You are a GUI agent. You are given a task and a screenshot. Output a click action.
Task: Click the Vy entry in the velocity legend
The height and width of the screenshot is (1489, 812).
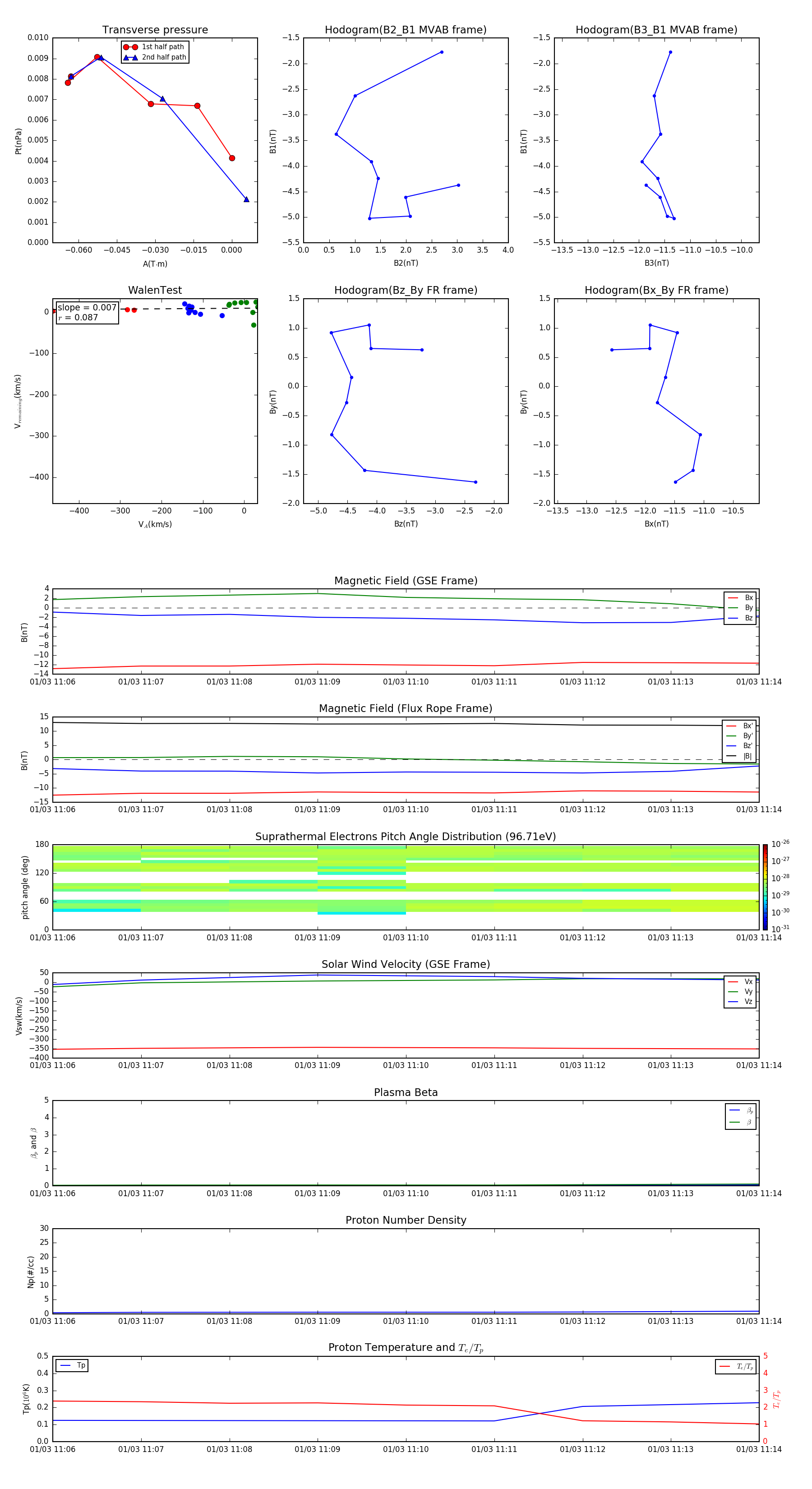[x=740, y=991]
